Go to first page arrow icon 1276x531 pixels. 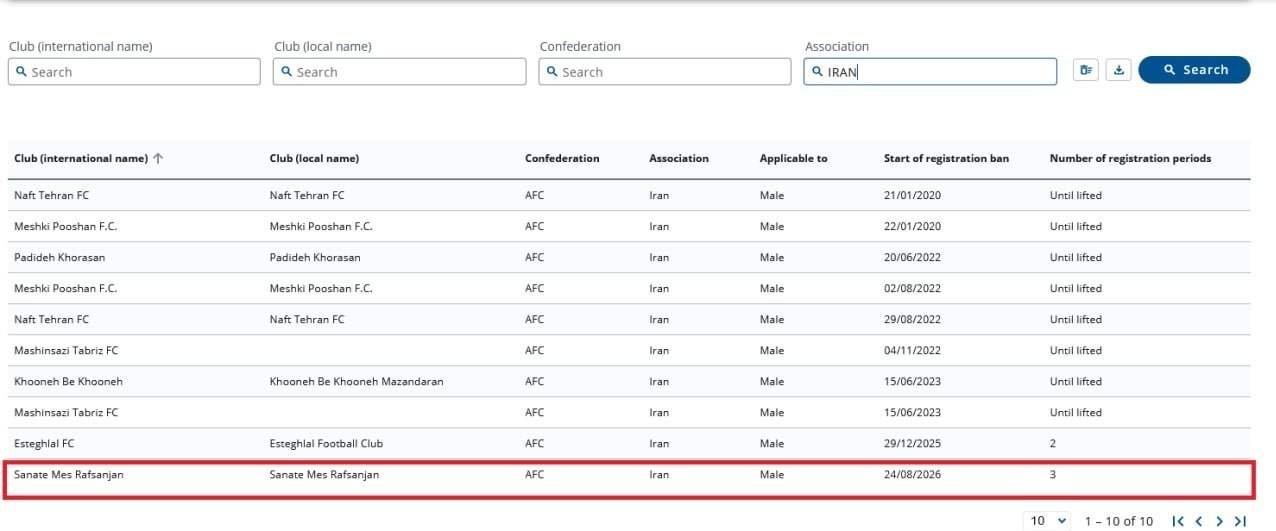(x=1178, y=521)
